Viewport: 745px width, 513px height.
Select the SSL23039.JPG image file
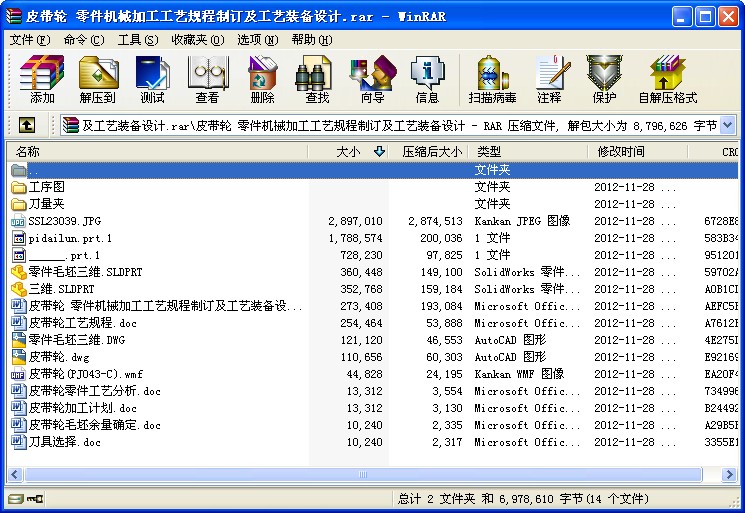click(x=56, y=221)
